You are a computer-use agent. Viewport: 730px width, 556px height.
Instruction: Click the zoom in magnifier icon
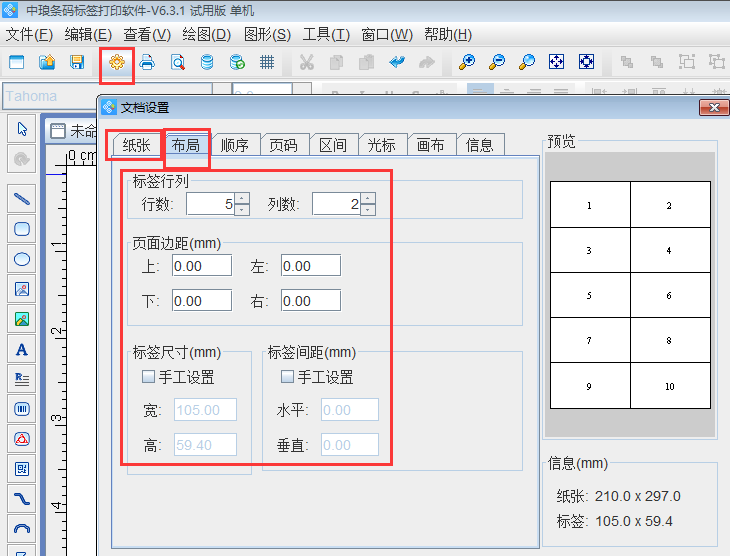tap(467, 62)
